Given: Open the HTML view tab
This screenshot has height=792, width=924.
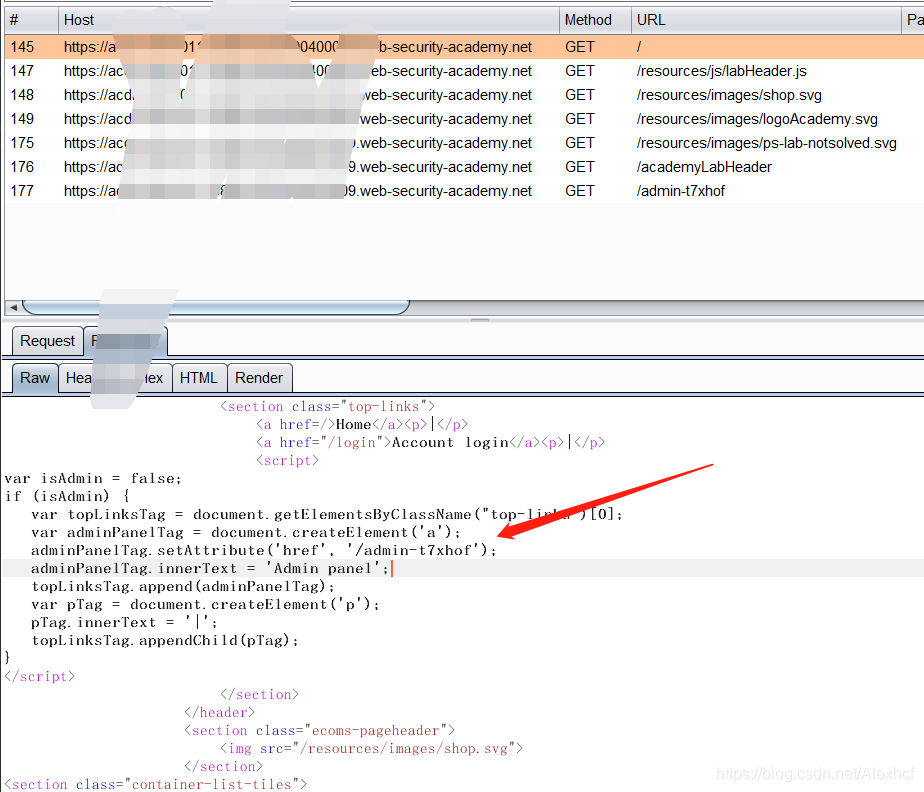Looking at the screenshot, I should [x=198, y=378].
